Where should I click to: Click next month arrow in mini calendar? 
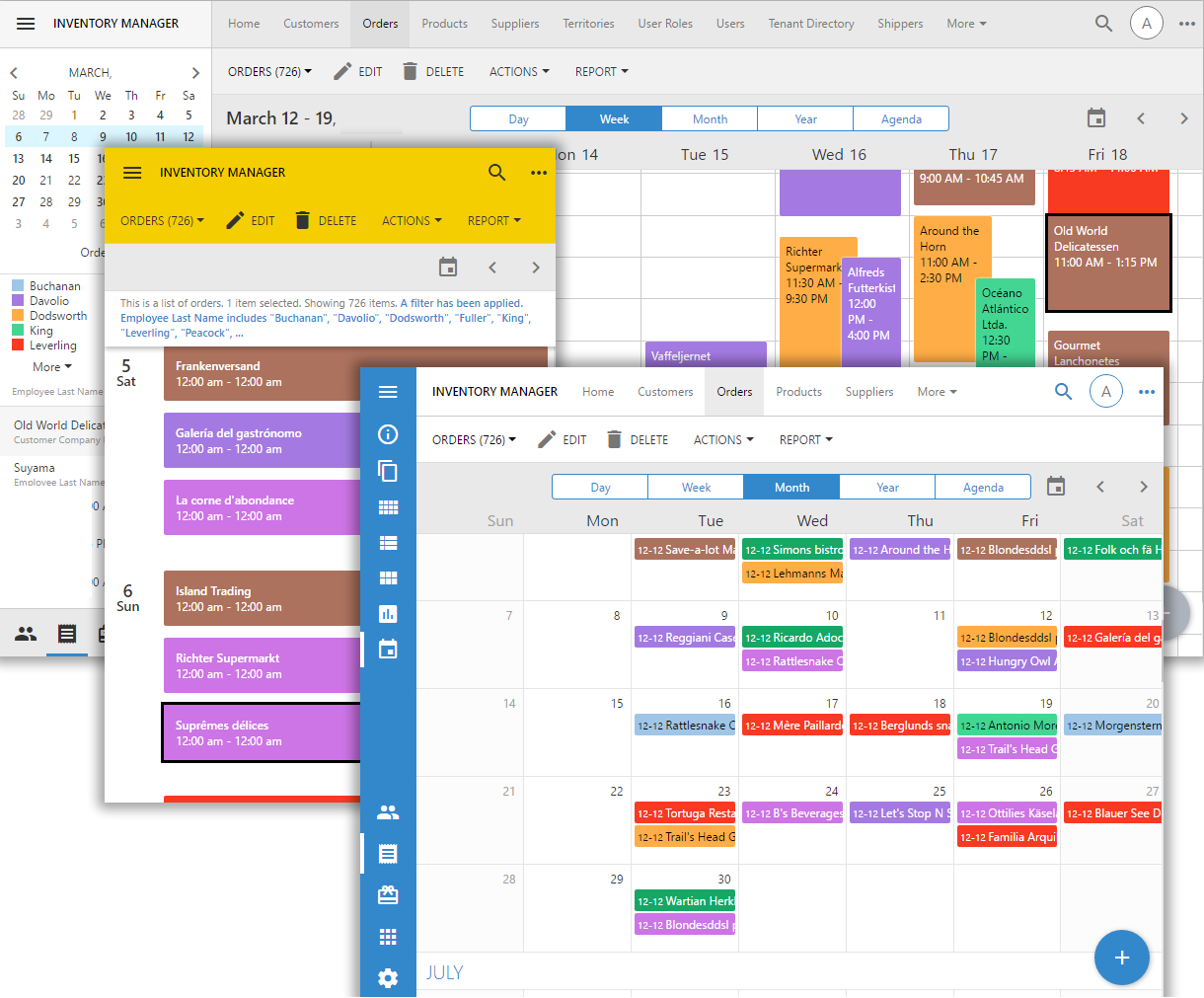point(195,73)
